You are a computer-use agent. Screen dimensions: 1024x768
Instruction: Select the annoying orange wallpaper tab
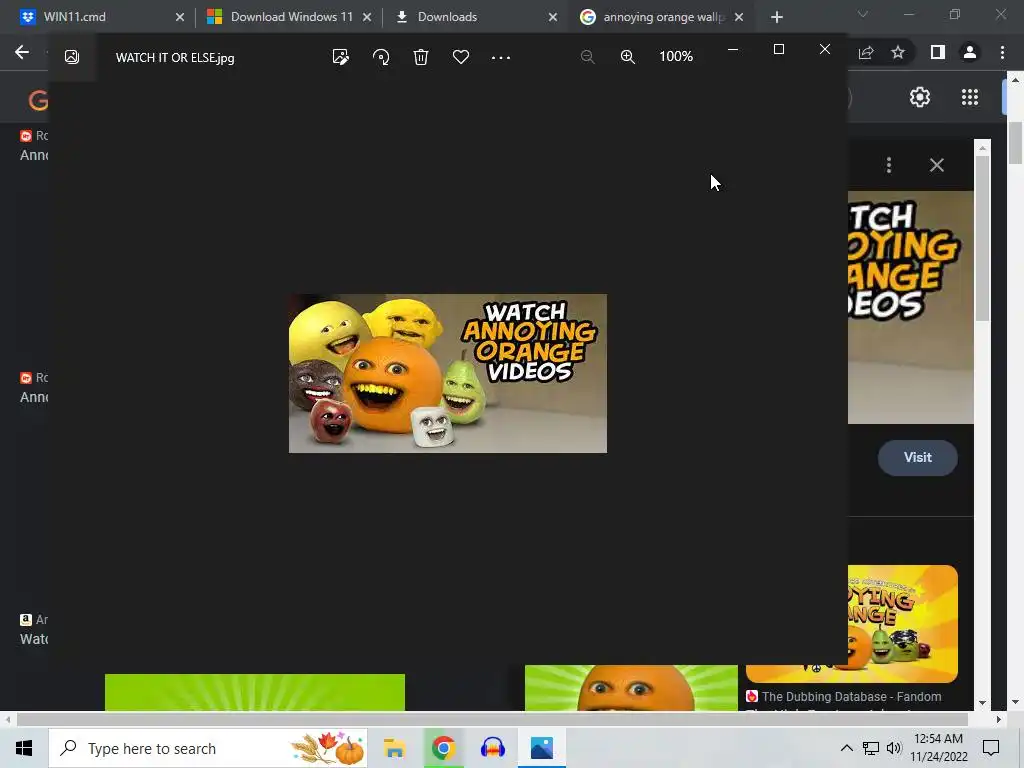tap(662, 17)
